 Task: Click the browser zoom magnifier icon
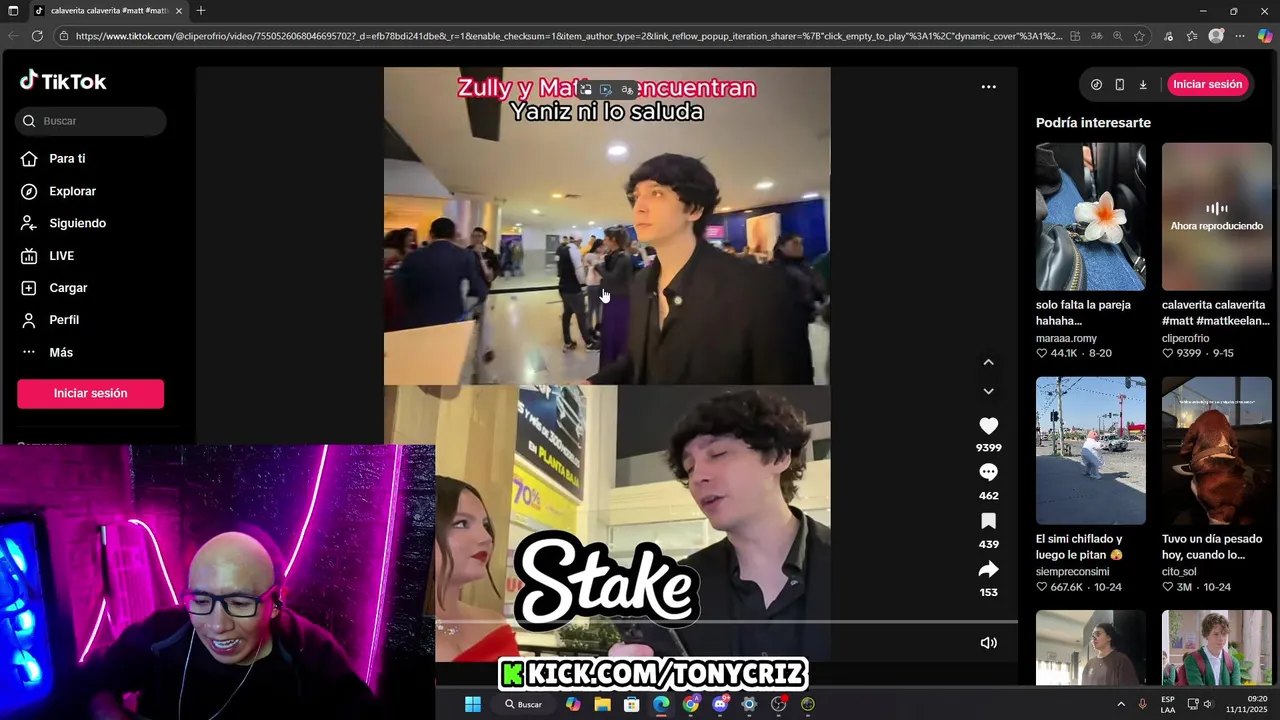[x=1117, y=36]
